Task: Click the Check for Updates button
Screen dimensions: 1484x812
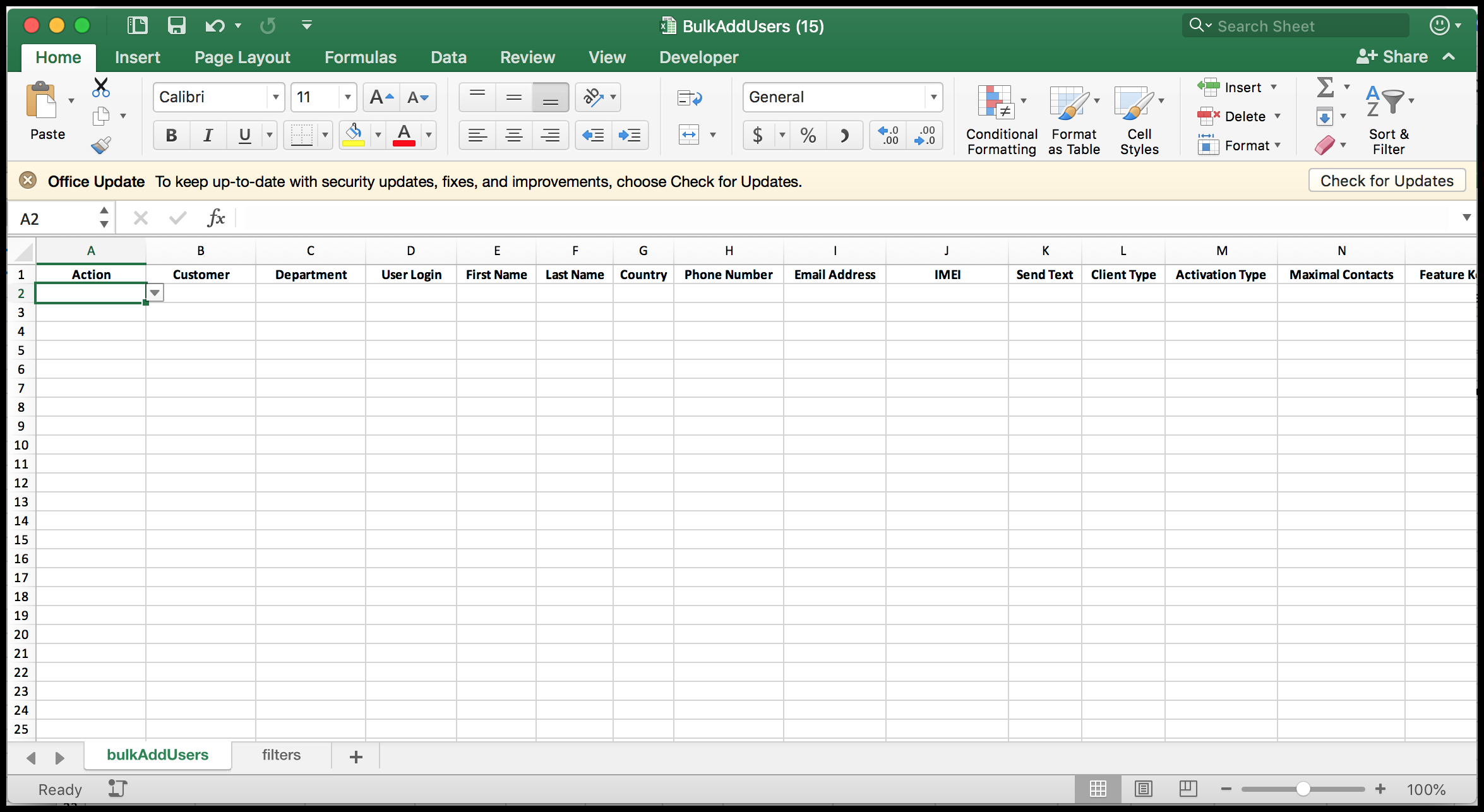Action: click(x=1387, y=181)
